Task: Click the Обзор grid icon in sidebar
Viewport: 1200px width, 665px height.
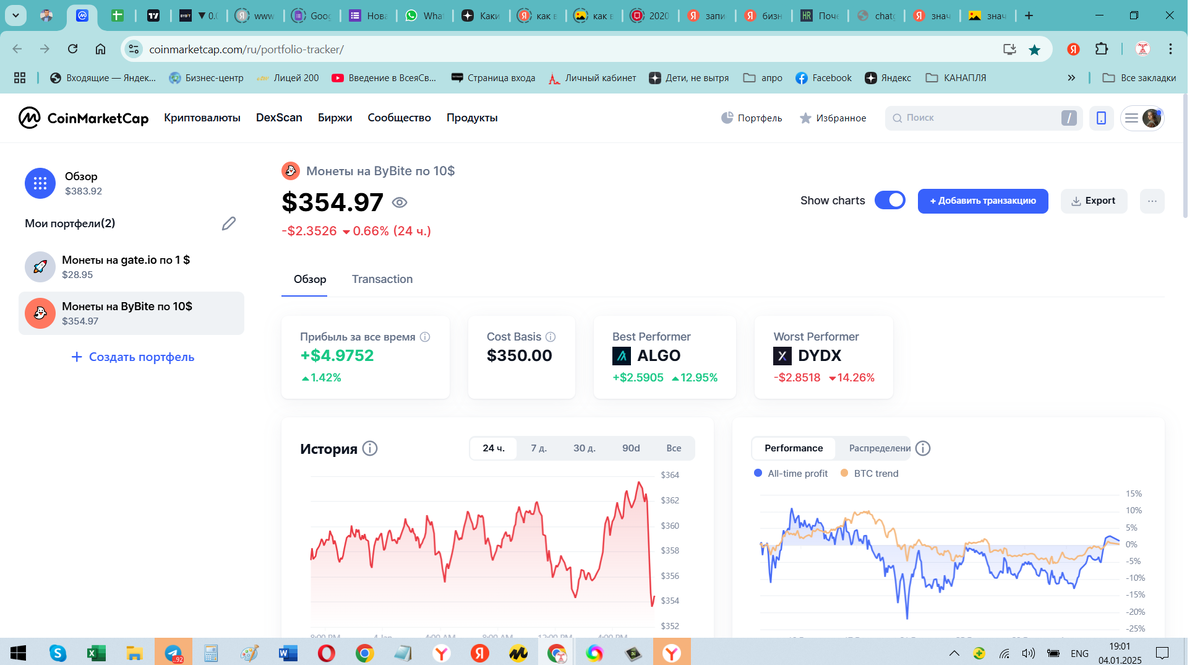Action: pyautogui.click(x=40, y=183)
